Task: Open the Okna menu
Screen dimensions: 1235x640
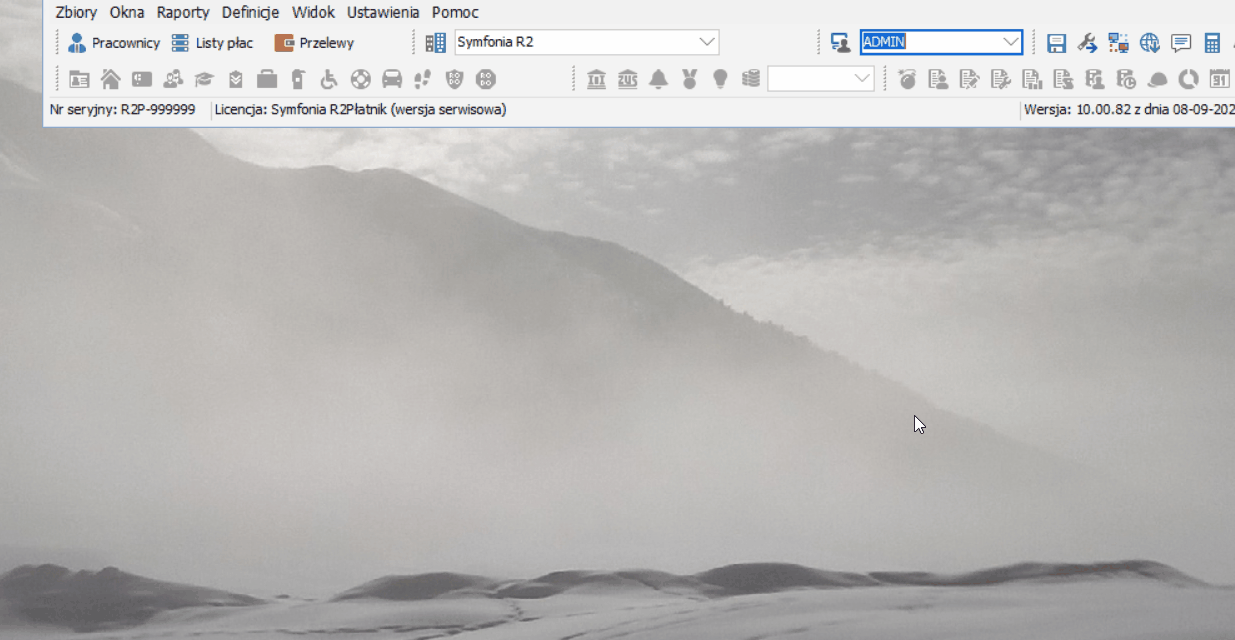Action: coord(127,13)
